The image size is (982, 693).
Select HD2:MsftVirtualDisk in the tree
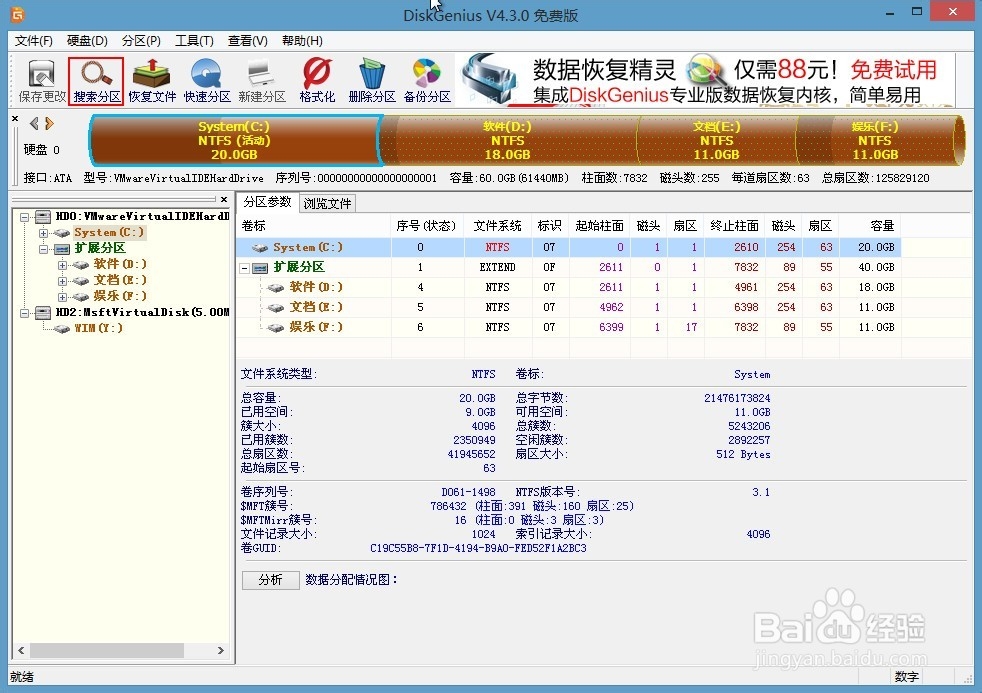tap(142, 312)
